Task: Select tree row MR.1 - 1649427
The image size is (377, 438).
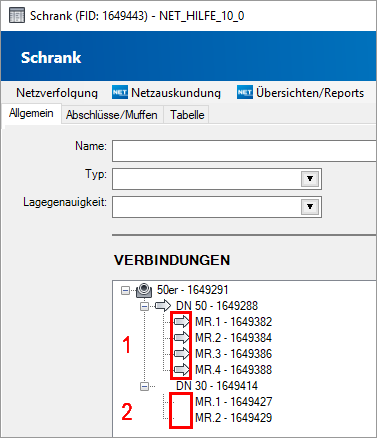Action: click(x=234, y=402)
